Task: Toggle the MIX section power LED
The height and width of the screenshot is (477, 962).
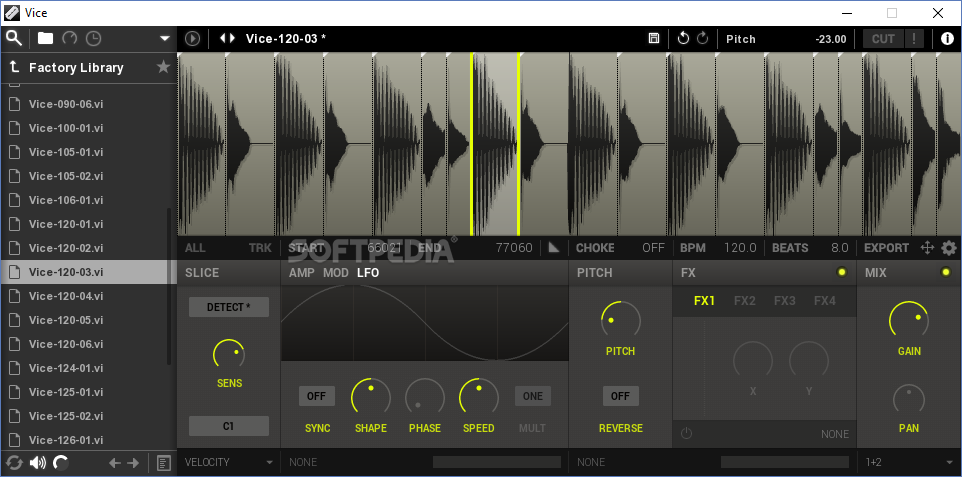Action: tap(945, 272)
